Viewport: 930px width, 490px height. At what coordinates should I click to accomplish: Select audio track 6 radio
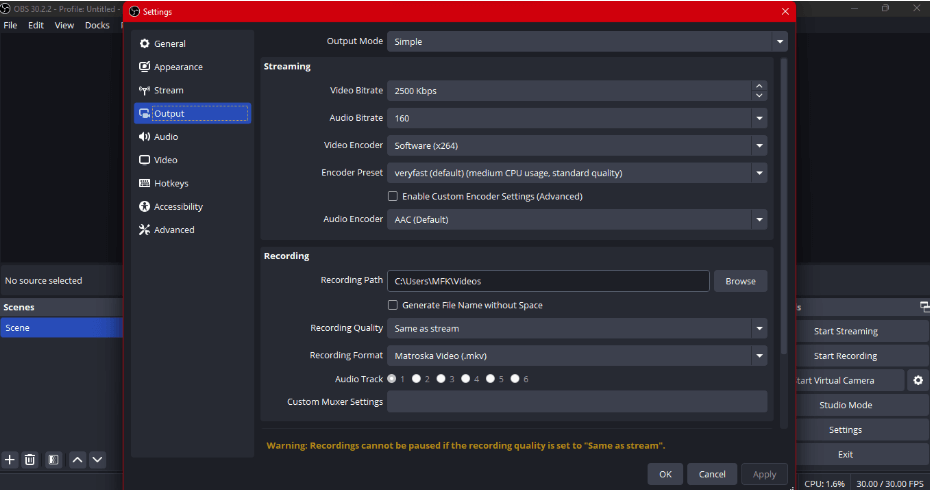(x=515, y=378)
